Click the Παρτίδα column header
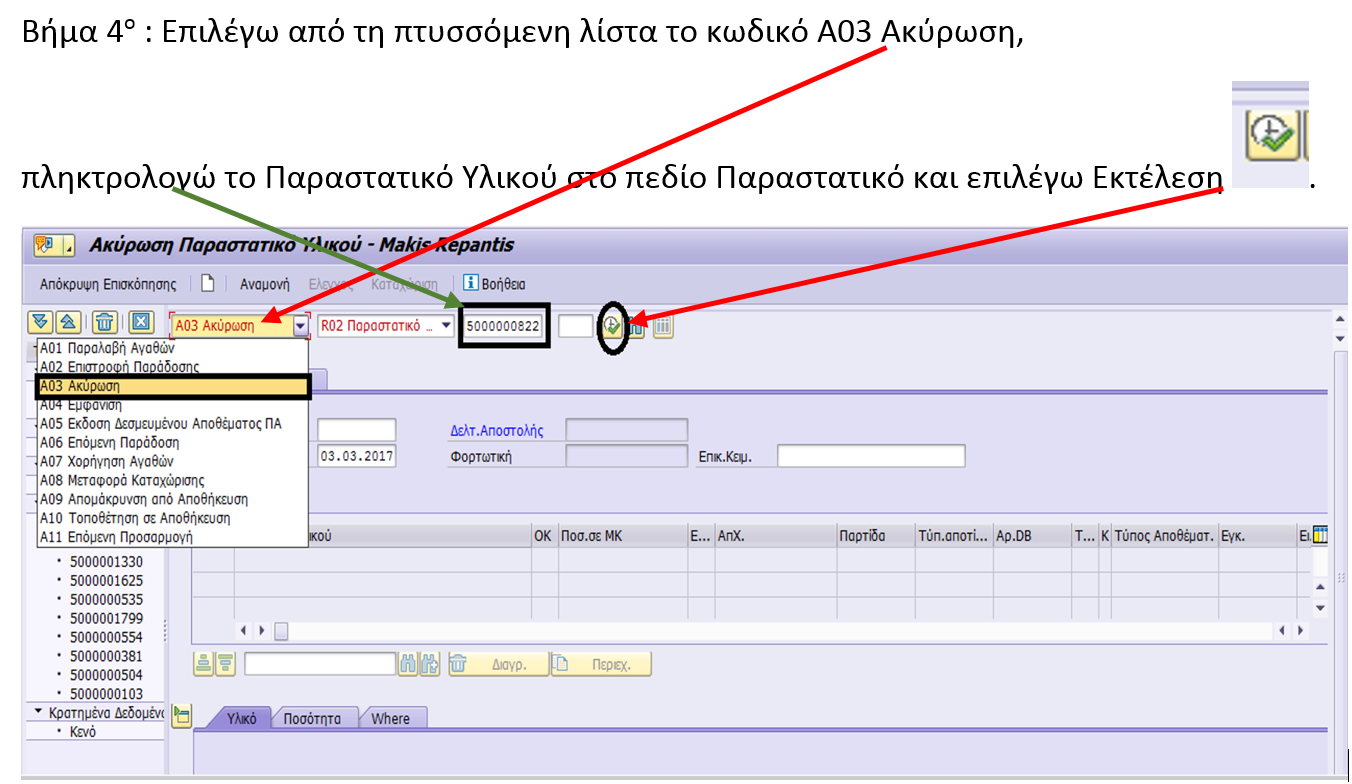The width and height of the screenshot is (1352, 784). coord(875,536)
